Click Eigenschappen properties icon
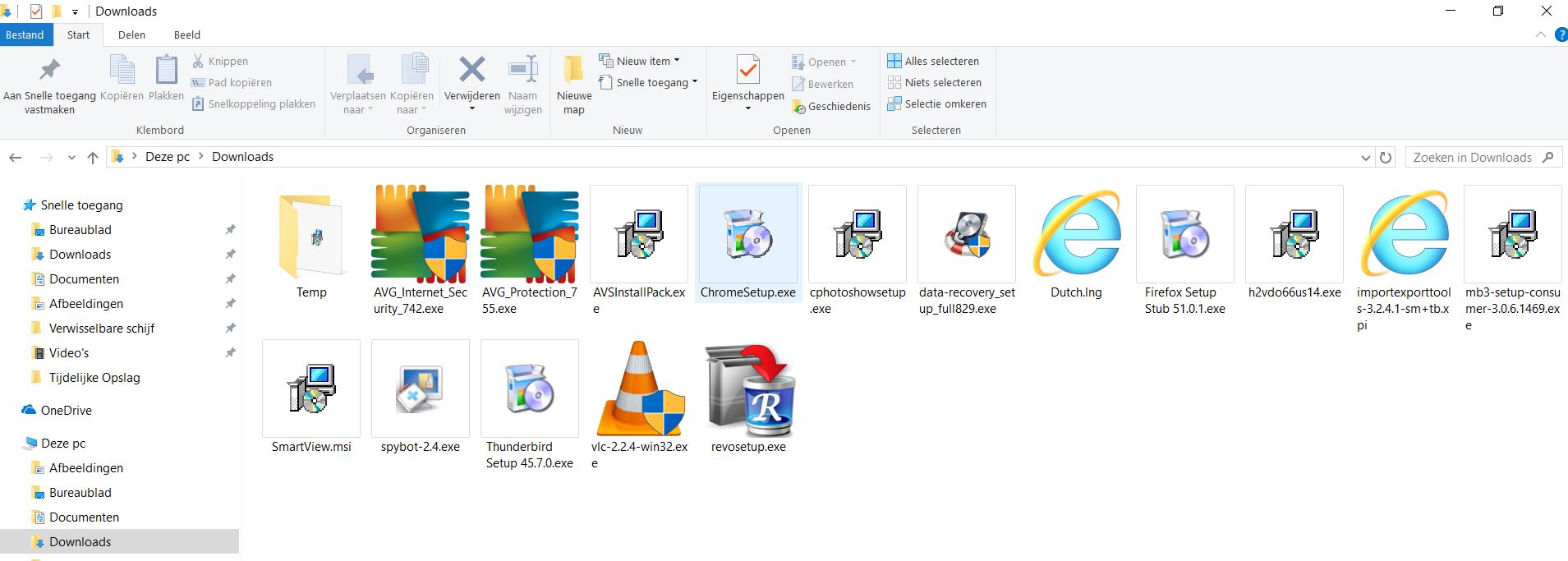The image size is (1568, 561). [x=748, y=71]
